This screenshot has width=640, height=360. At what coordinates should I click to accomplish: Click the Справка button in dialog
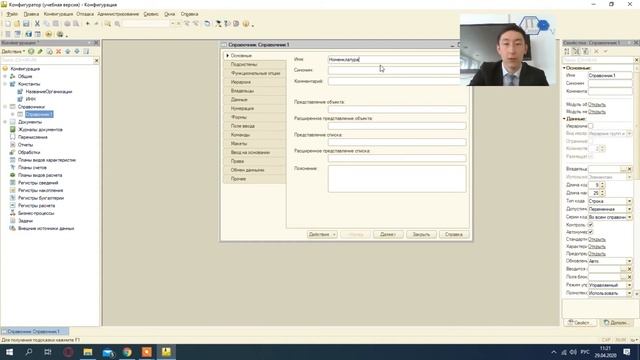tap(453, 234)
